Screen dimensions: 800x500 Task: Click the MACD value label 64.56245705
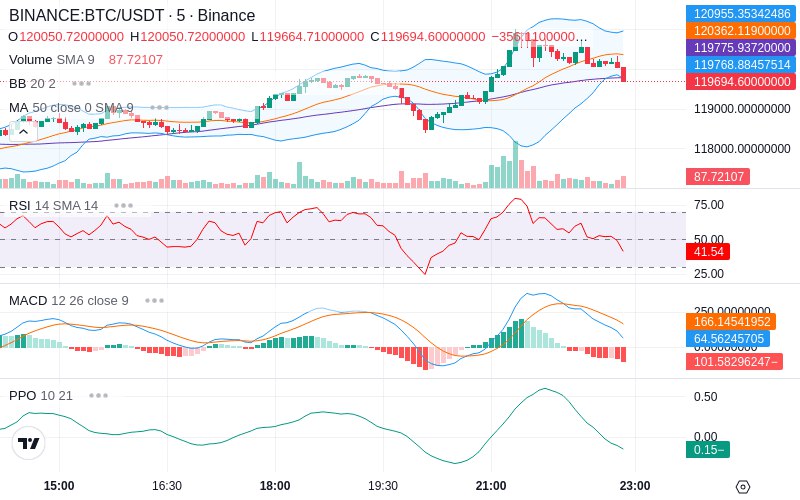point(728,339)
